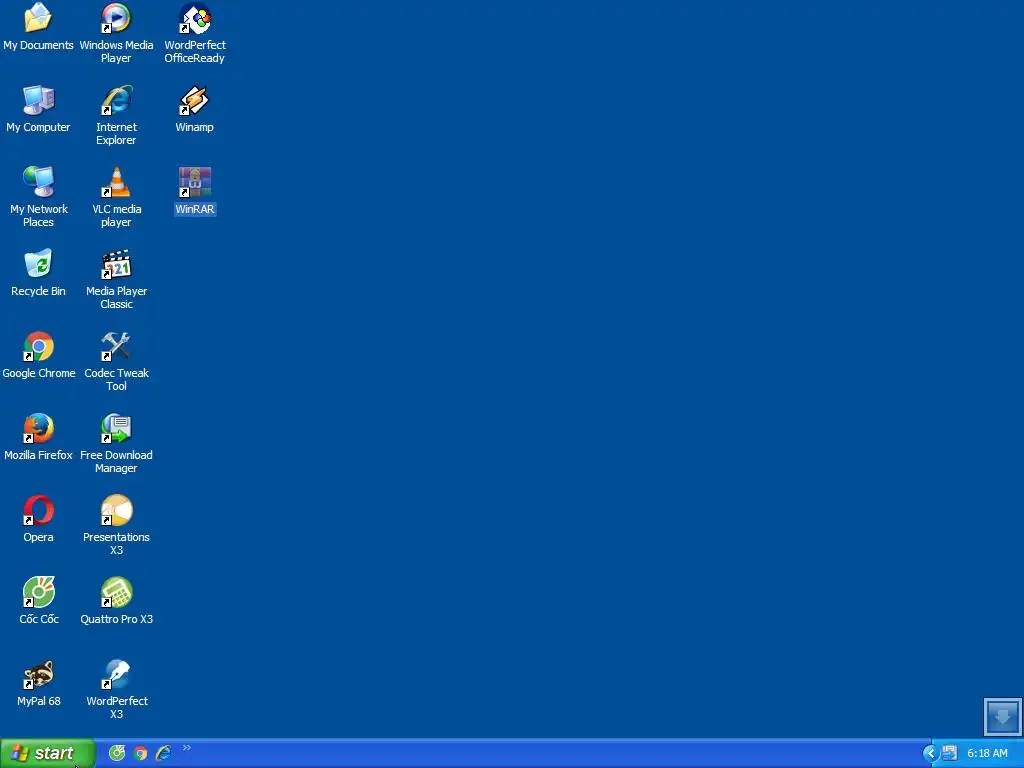Screen dimensions: 1024x768
Task: Click the floating download drop box arrow
Action: pos(1002,717)
